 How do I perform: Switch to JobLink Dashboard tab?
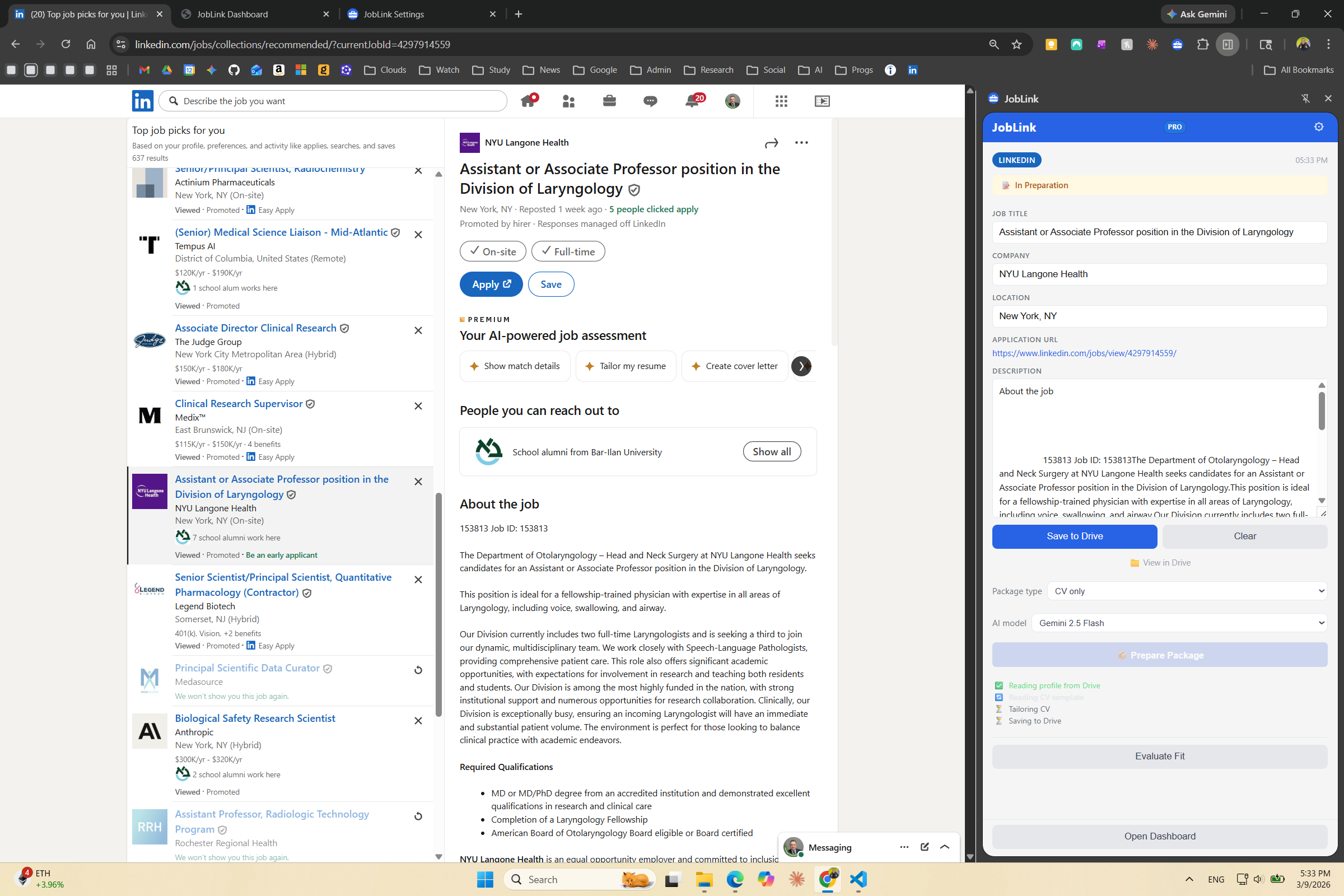254,15
